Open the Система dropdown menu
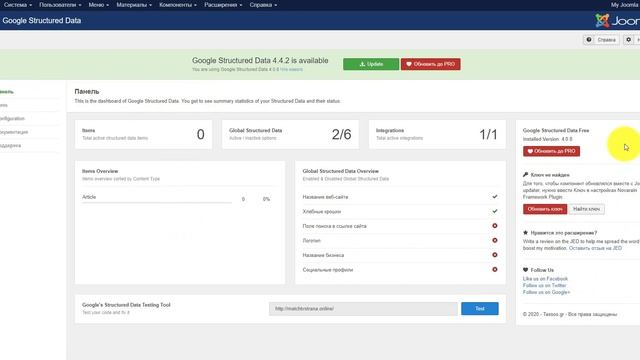Viewport: 640px width, 360px height. click(x=18, y=5)
